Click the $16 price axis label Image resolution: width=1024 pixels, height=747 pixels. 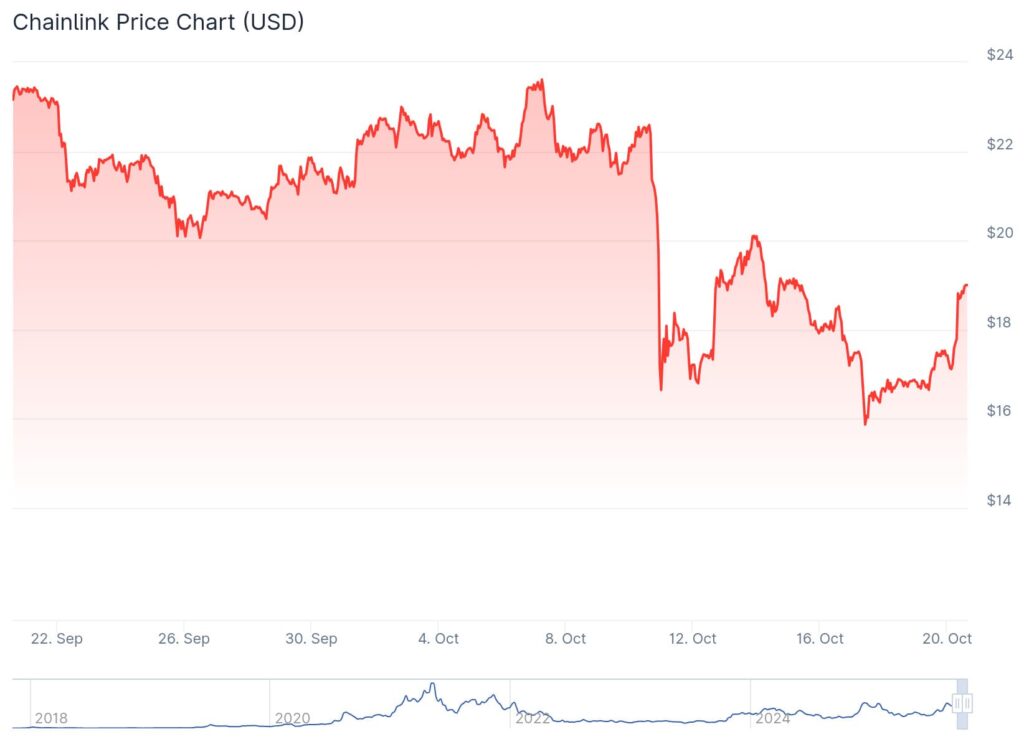997,411
